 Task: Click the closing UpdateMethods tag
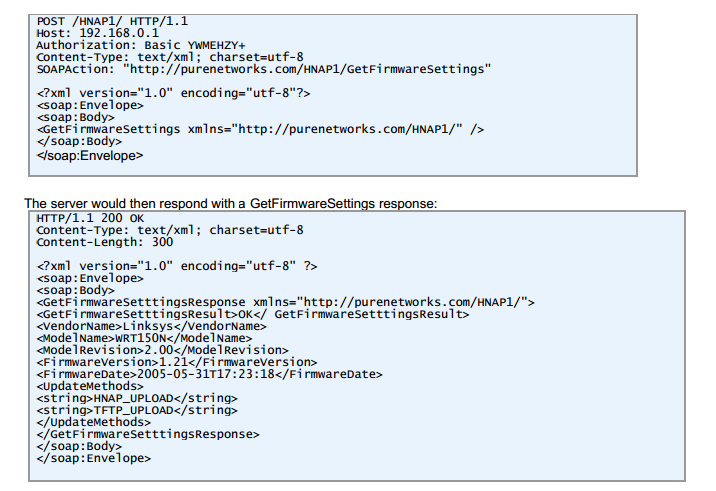pyautogui.click(x=94, y=422)
